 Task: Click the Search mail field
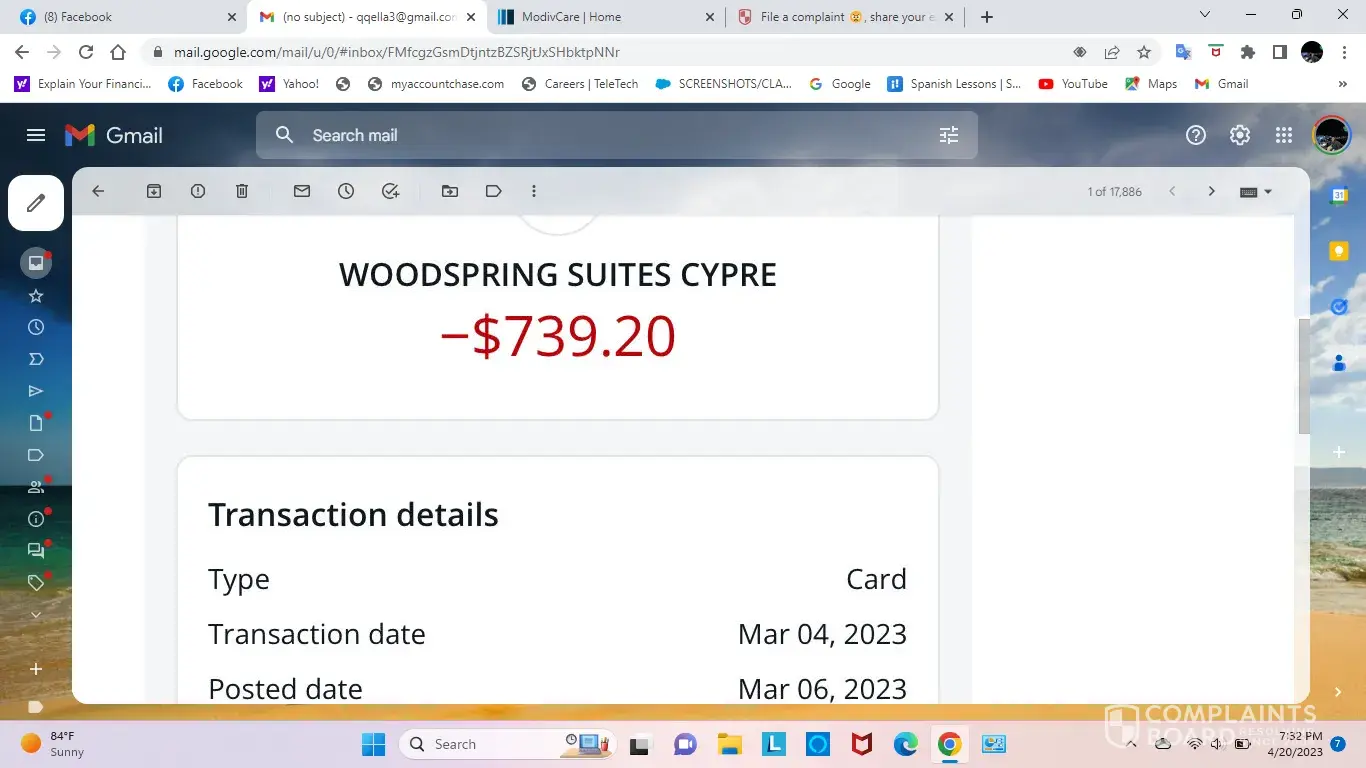pyautogui.click(x=600, y=135)
